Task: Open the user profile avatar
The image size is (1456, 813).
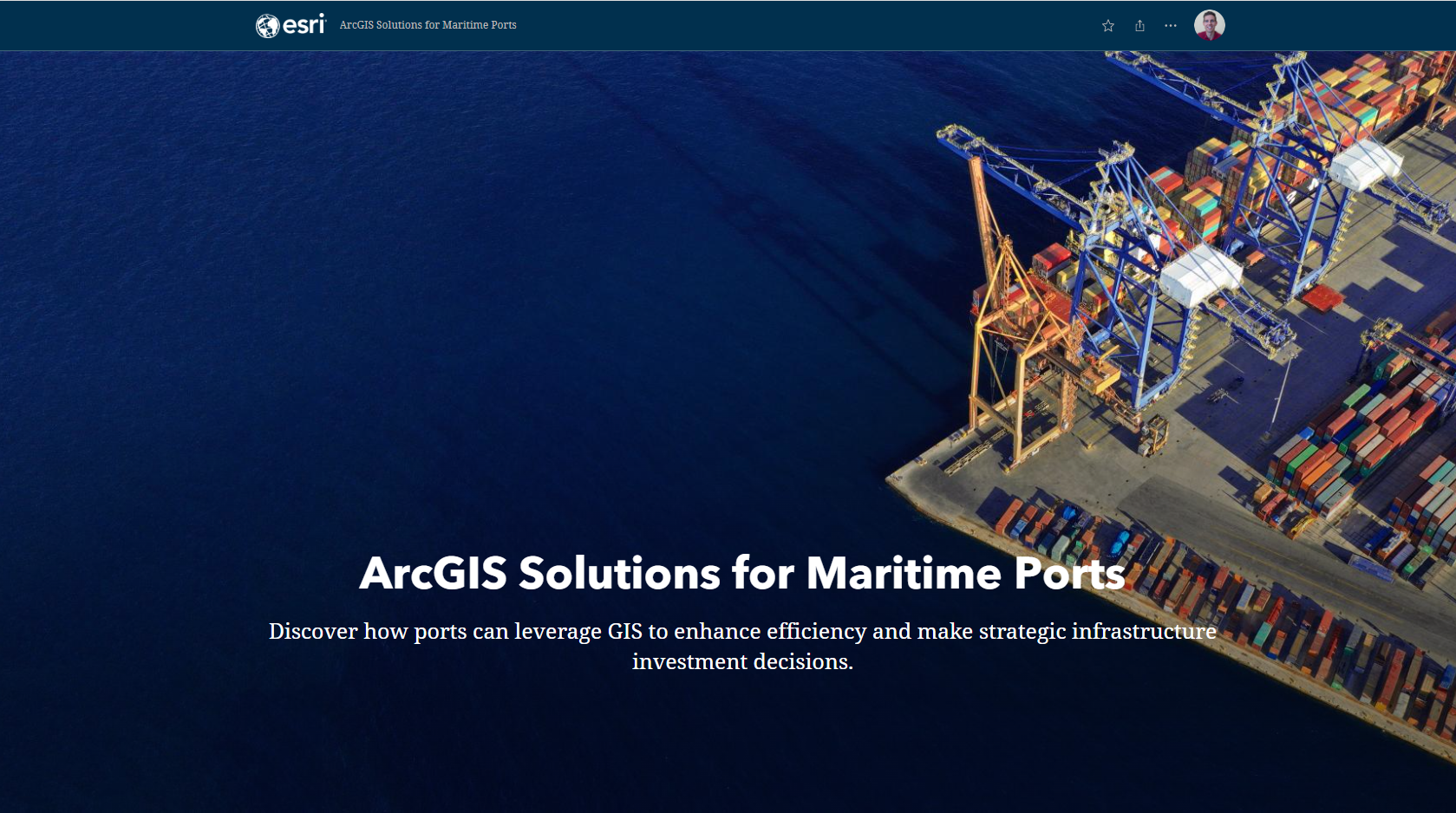Action: point(1209,25)
